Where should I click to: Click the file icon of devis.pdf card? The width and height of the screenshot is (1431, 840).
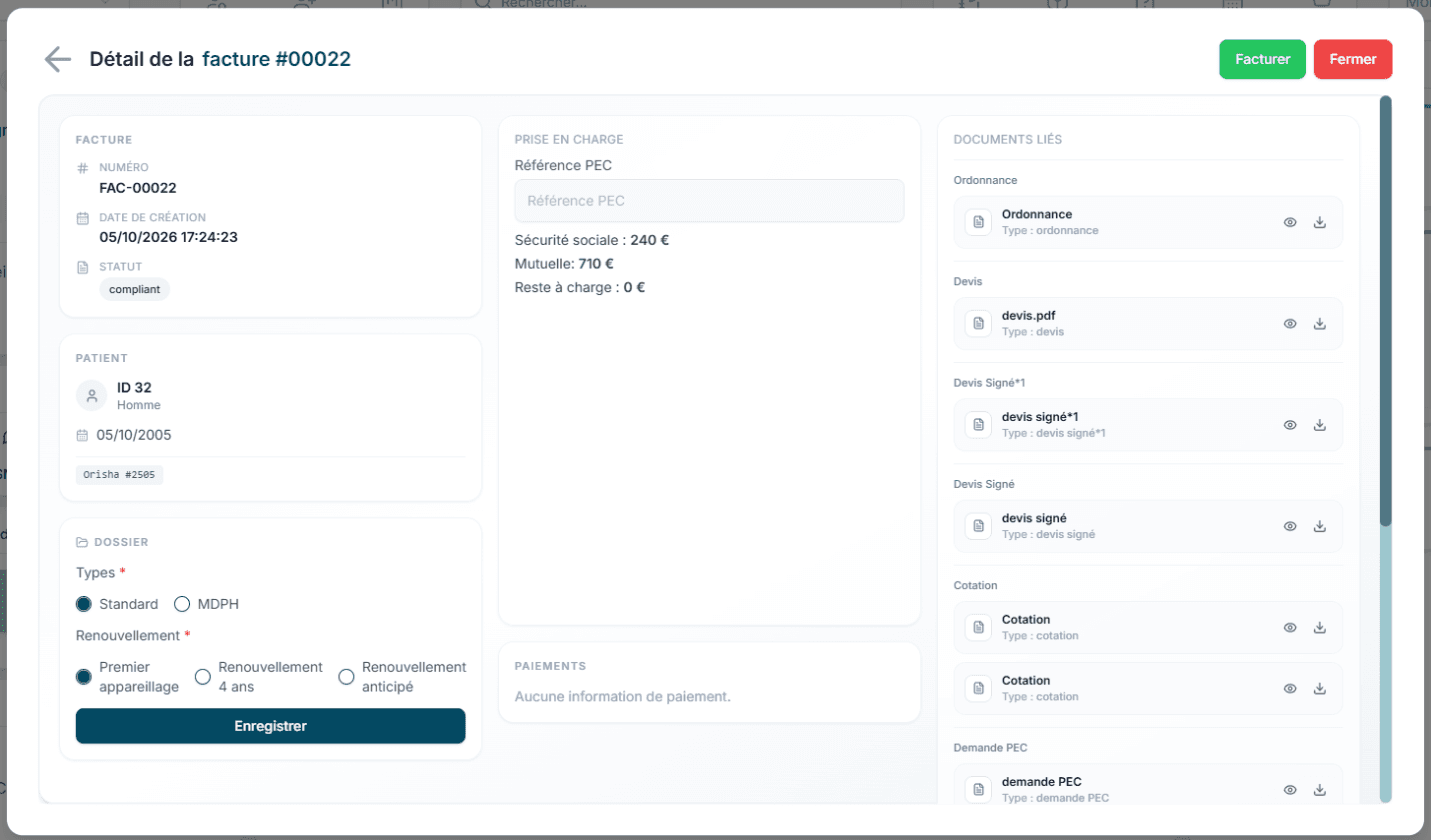[979, 323]
